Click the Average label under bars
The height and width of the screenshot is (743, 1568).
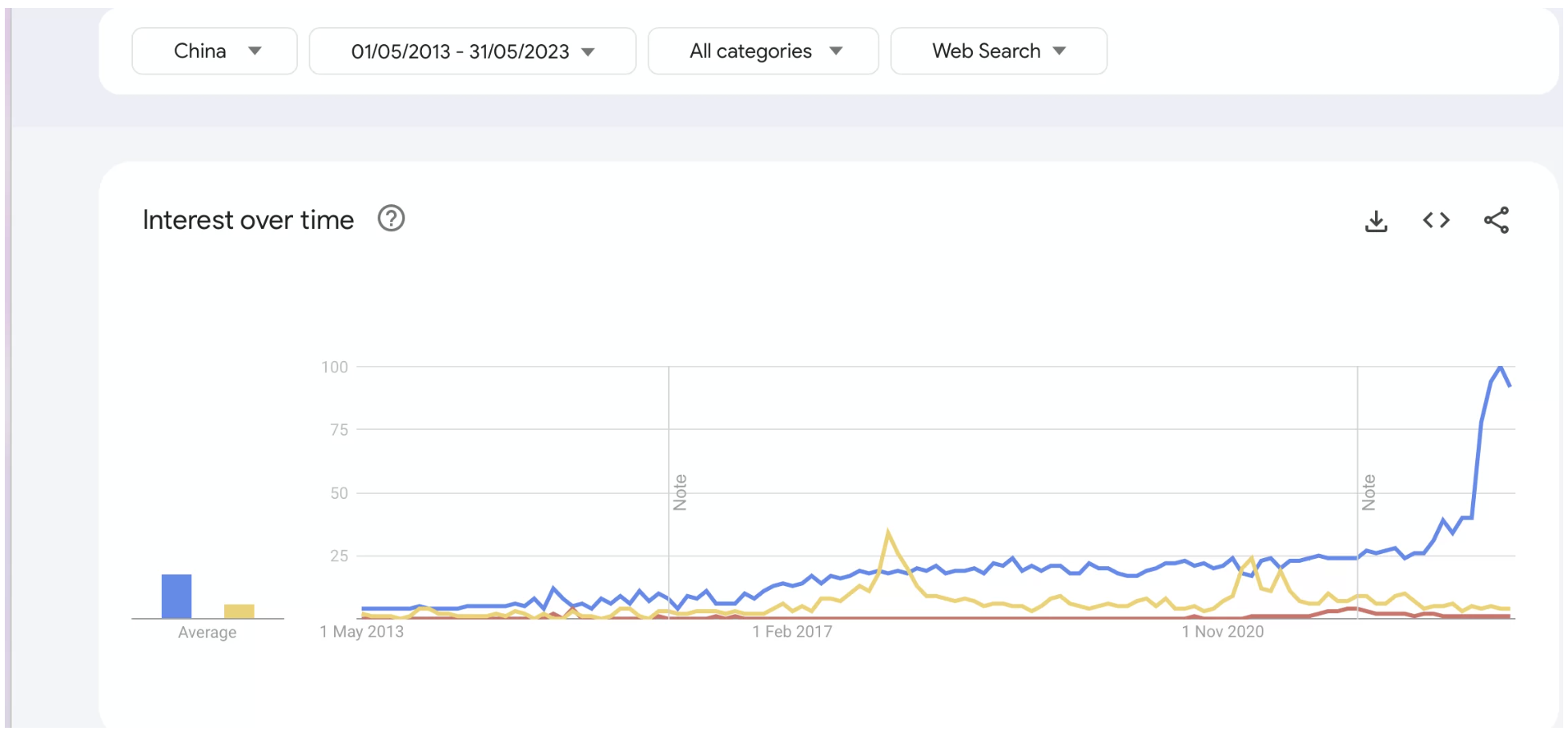coord(207,633)
